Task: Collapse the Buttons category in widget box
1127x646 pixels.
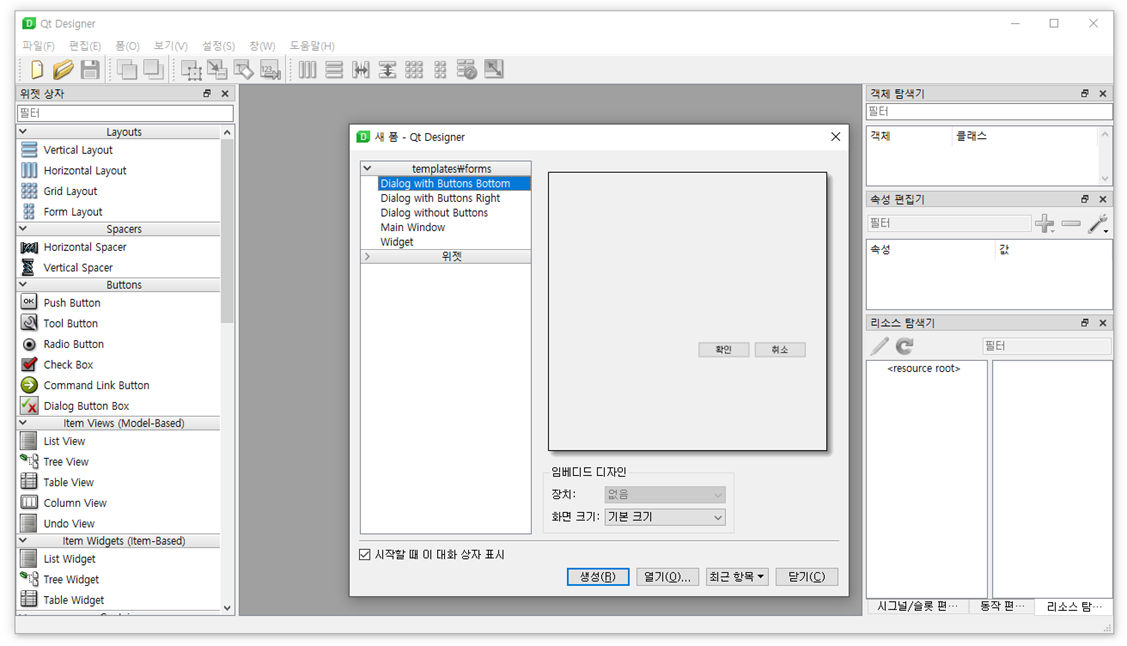Action: pos(22,285)
